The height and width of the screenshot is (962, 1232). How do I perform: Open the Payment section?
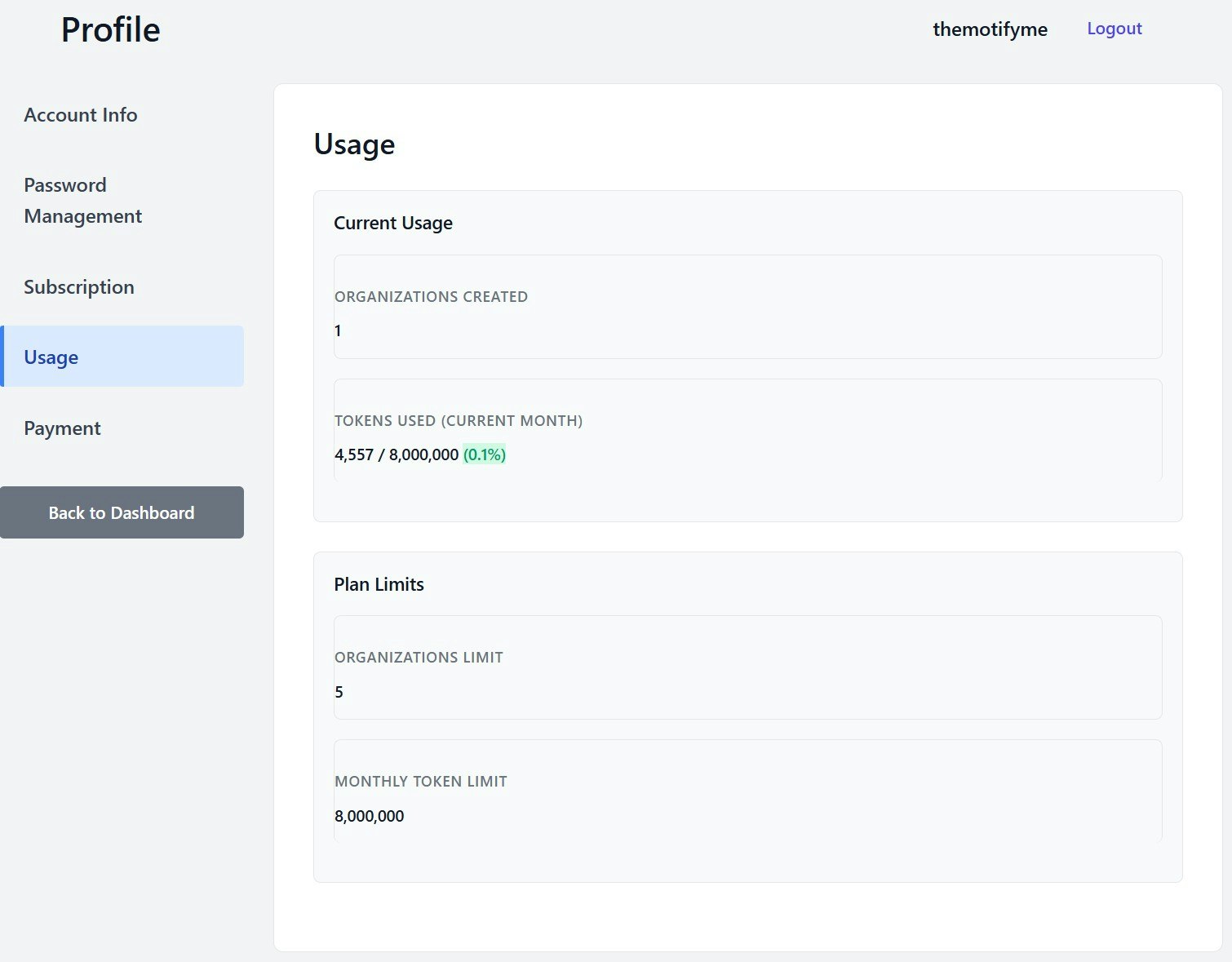[x=62, y=428]
